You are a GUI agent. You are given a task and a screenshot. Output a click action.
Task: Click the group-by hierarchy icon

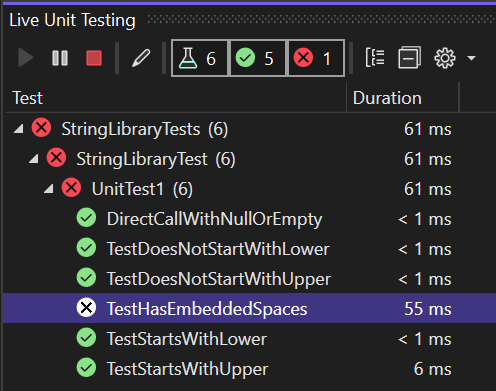tap(375, 58)
